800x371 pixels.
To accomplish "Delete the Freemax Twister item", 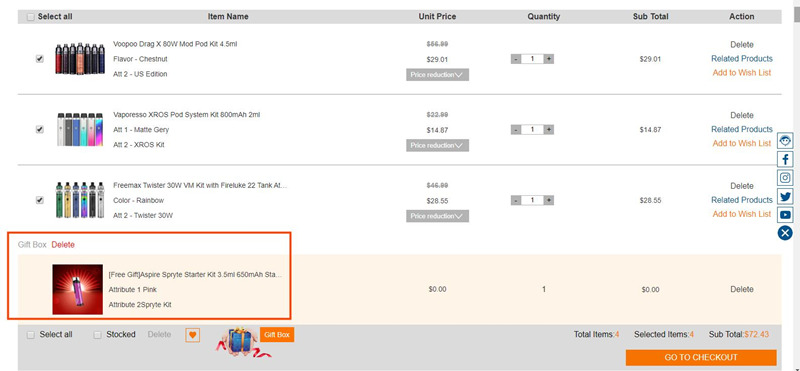I will 742,186.
